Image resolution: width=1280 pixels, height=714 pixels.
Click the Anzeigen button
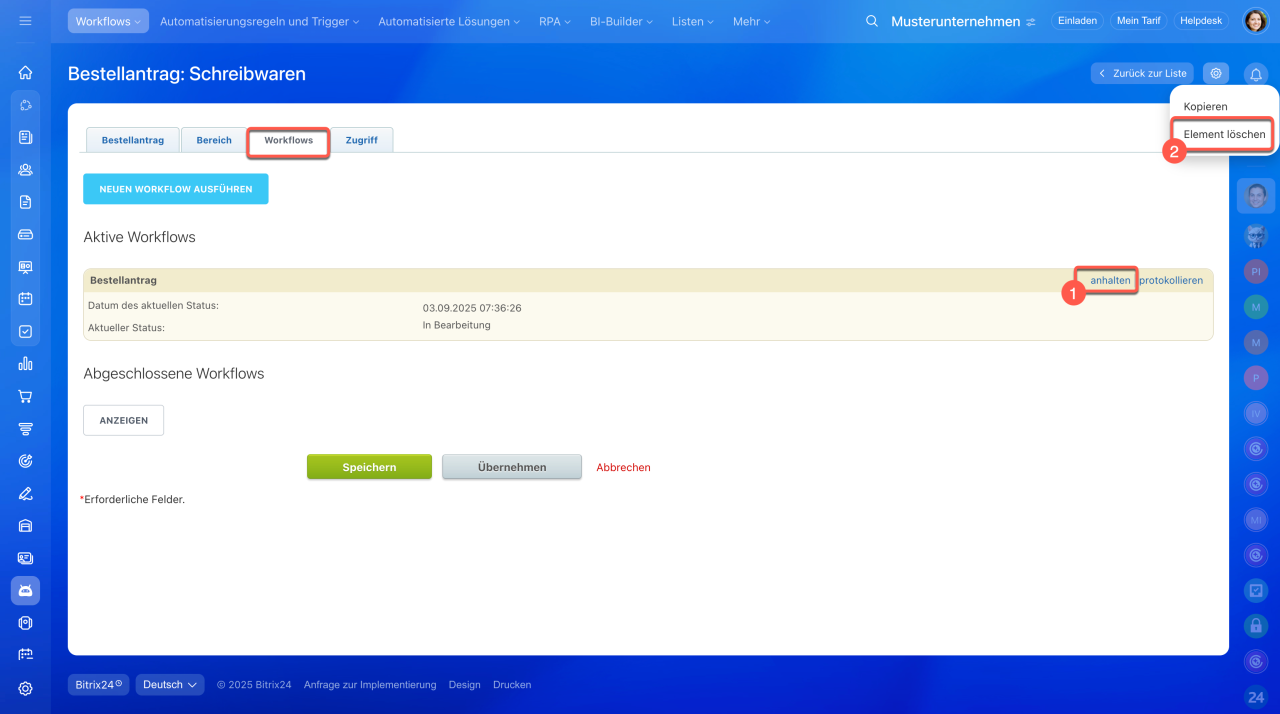(x=123, y=421)
